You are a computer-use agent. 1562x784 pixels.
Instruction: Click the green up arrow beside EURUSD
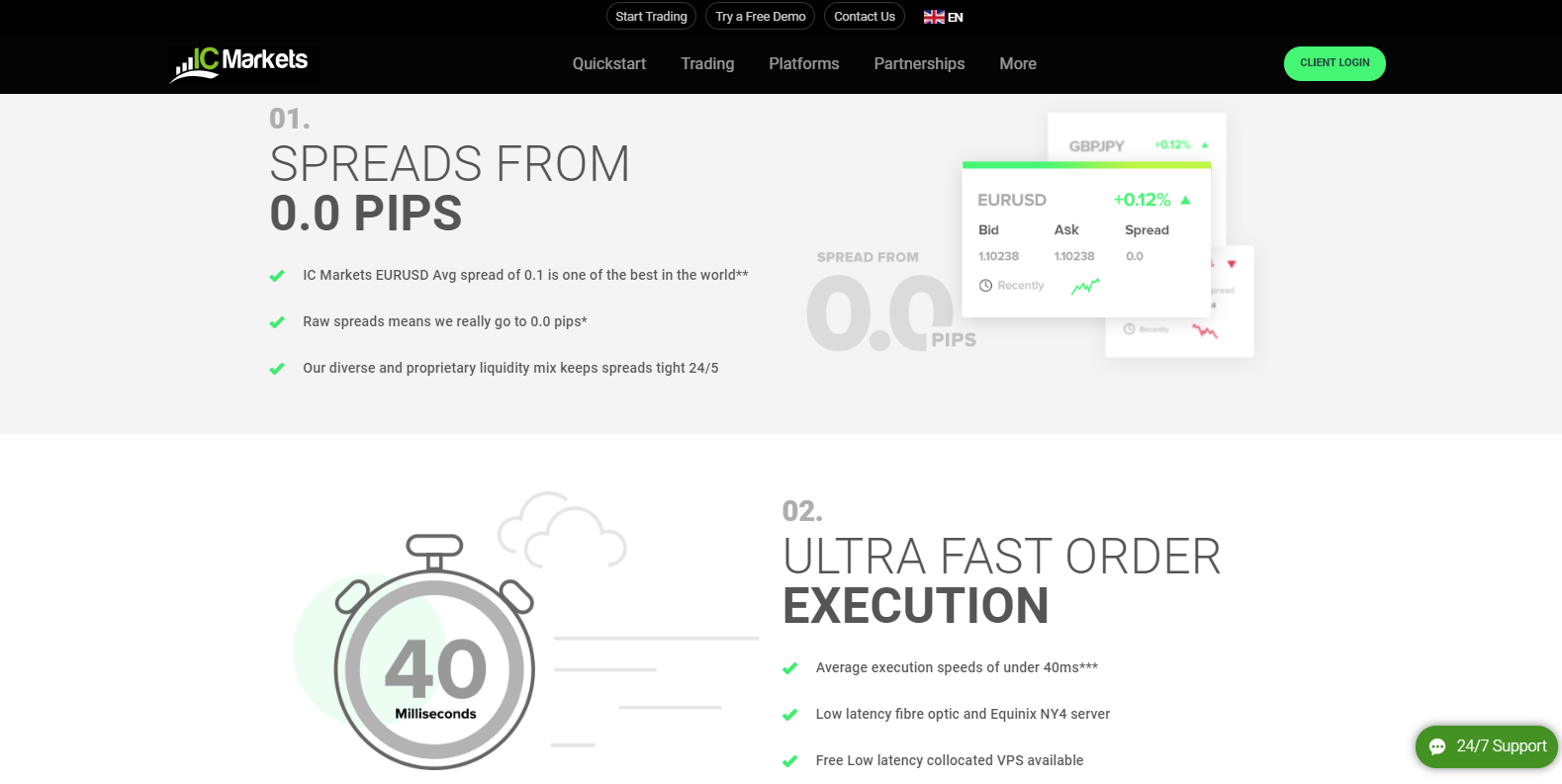[x=1185, y=200]
